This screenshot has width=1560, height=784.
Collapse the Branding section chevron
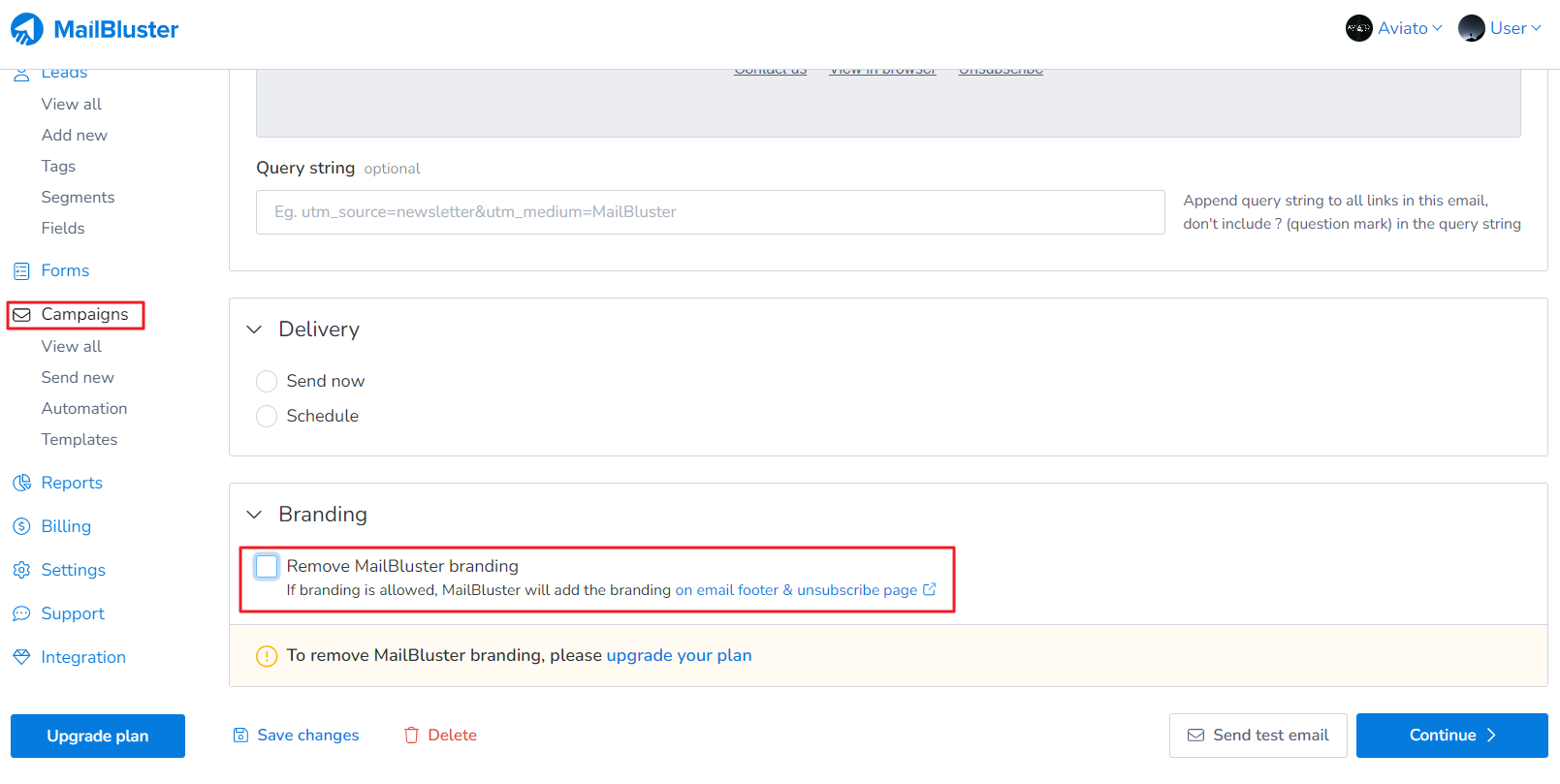254,515
